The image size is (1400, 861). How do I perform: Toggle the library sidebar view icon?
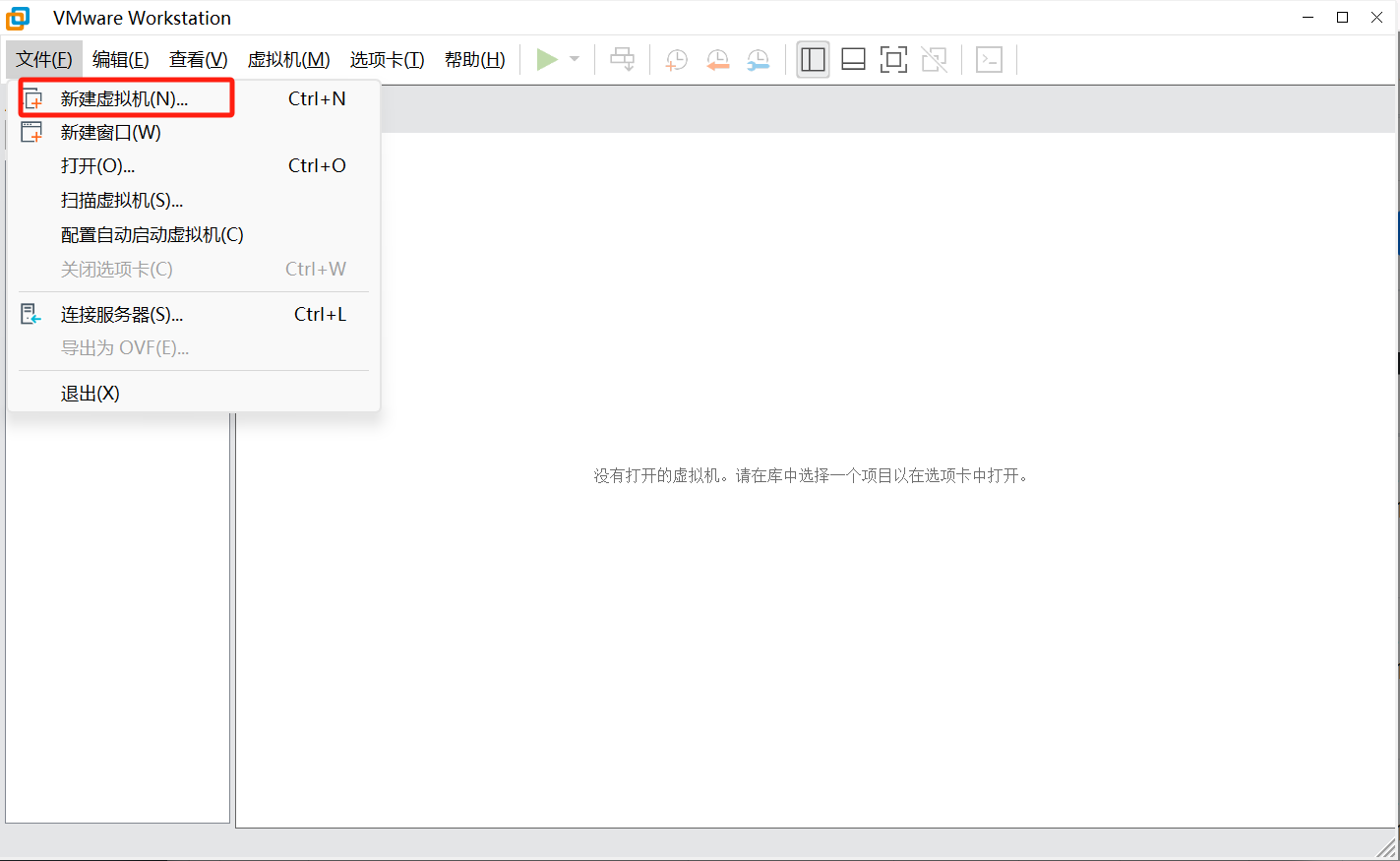pos(813,60)
